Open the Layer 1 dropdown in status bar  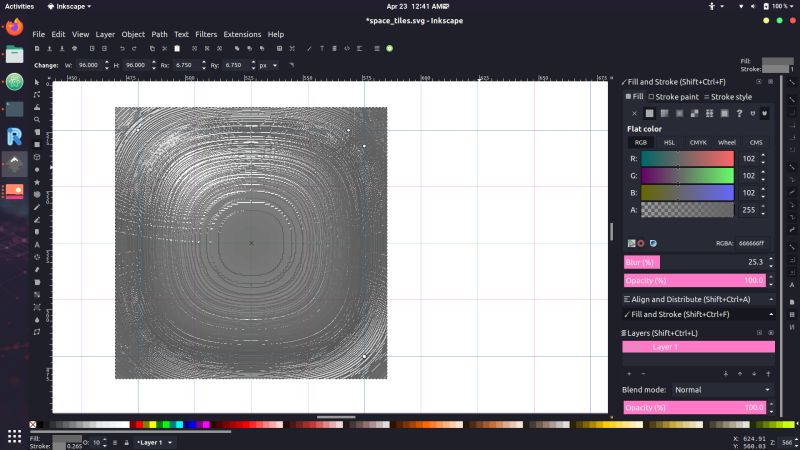point(154,443)
